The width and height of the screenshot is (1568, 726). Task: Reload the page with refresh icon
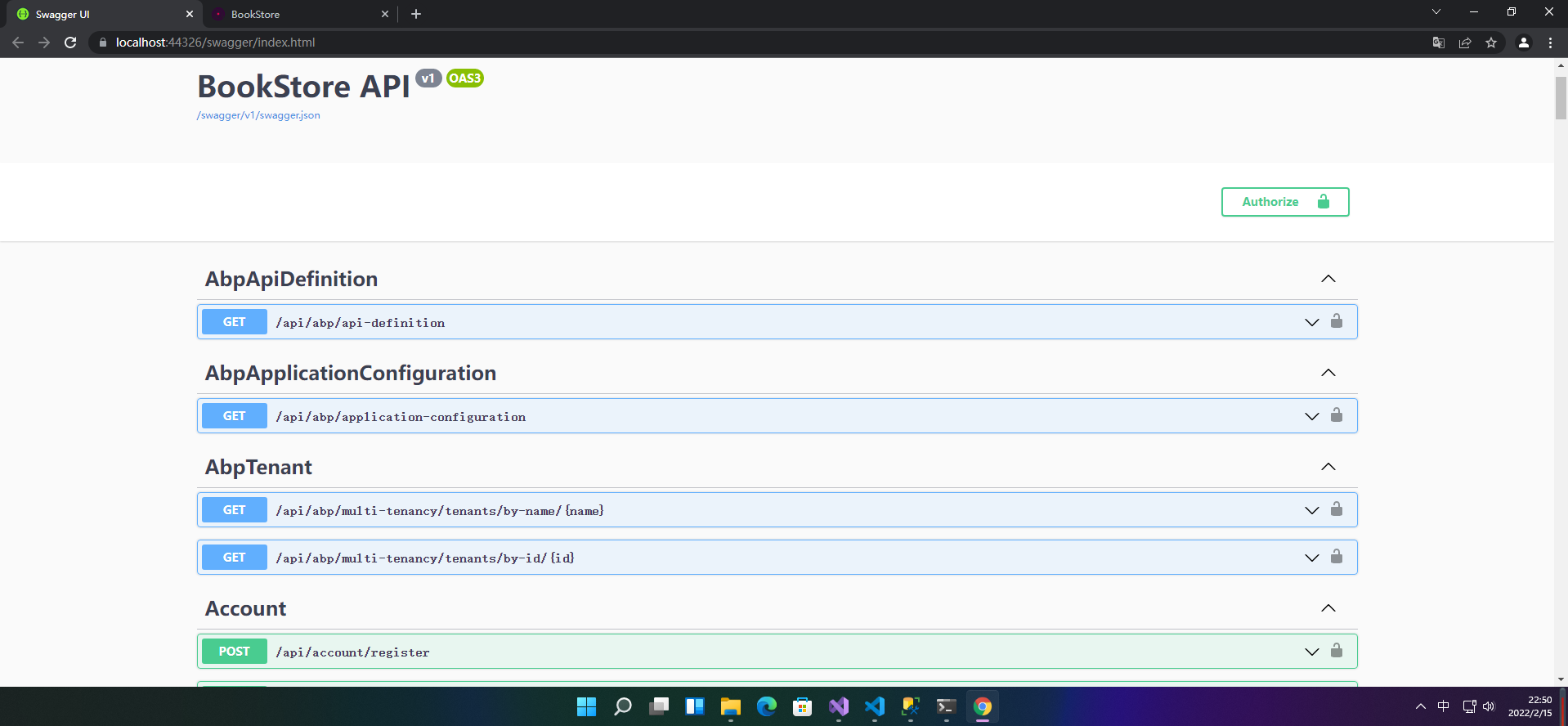70,43
